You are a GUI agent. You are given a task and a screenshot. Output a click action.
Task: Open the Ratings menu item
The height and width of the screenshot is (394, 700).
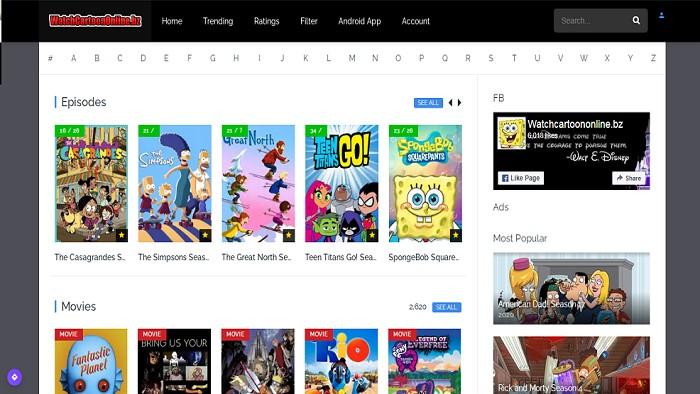tap(267, 21)
